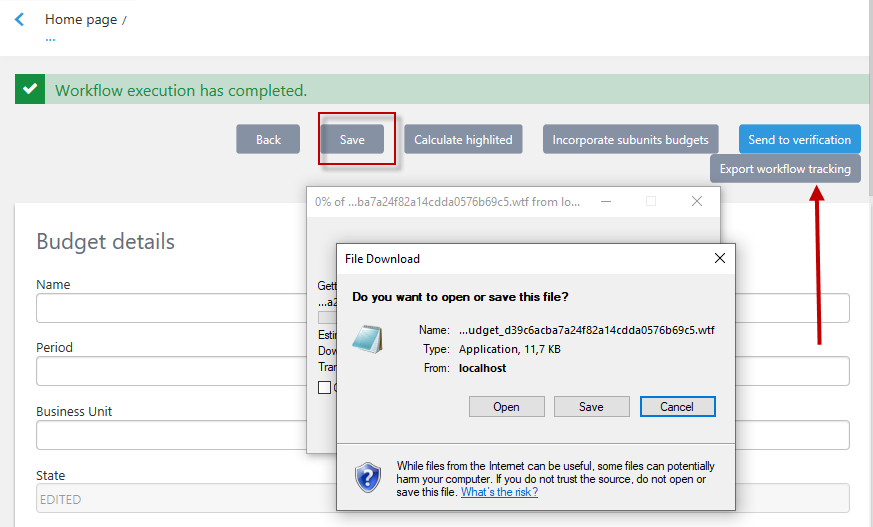Click into the Period input field
This screenshot has width=873, height=527.
[x=171, y=371]
